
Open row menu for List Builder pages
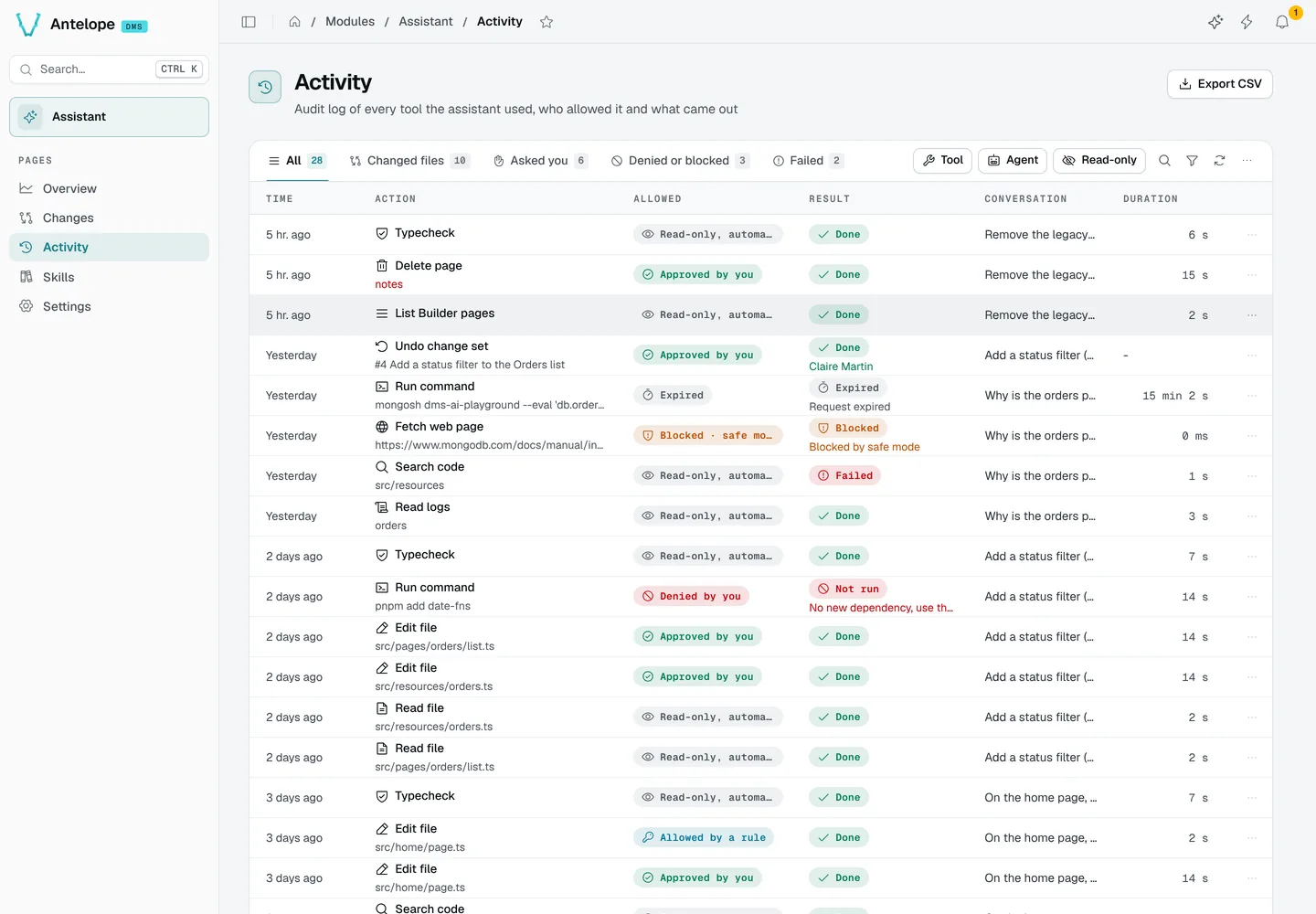pos(1252,315)
